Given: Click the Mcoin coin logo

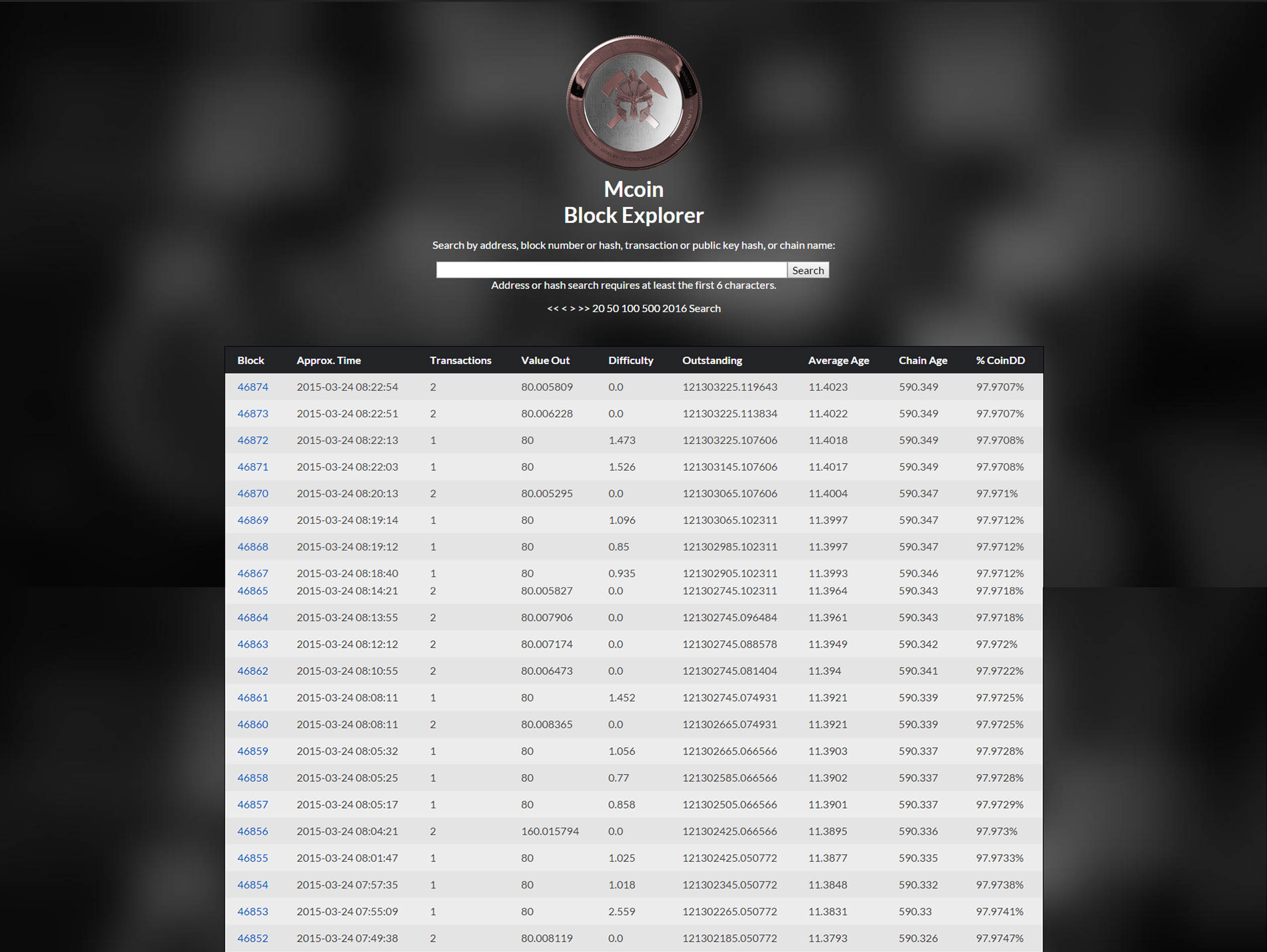Looking at the screenshot, I should tap(633, 103).
